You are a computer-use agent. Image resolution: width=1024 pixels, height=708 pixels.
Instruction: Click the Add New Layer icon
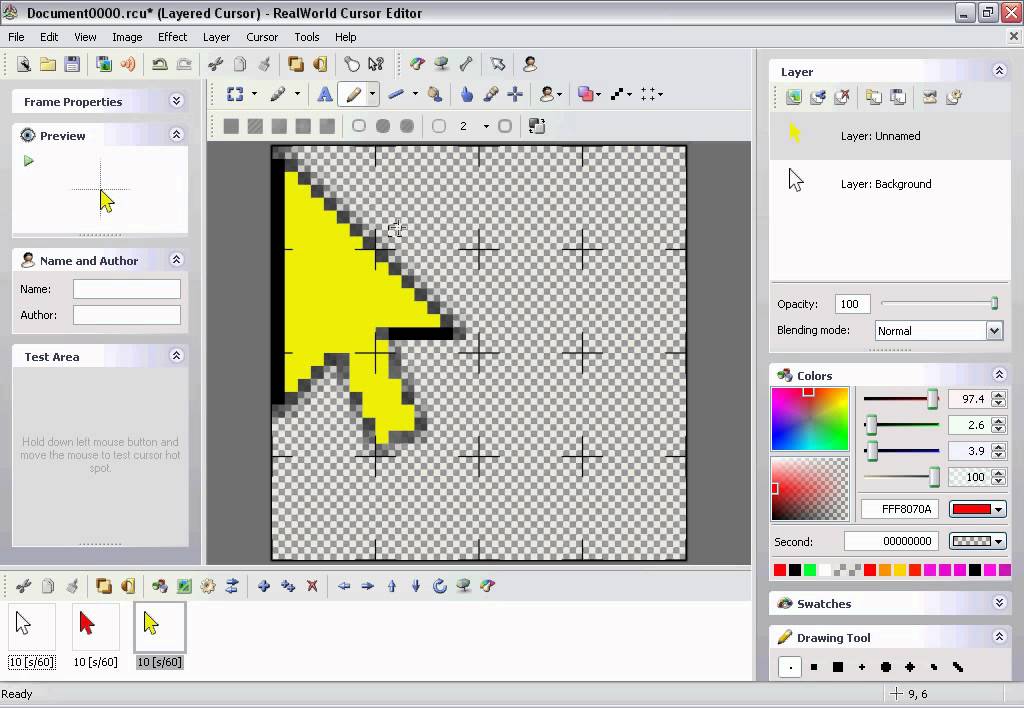[793, 97]
